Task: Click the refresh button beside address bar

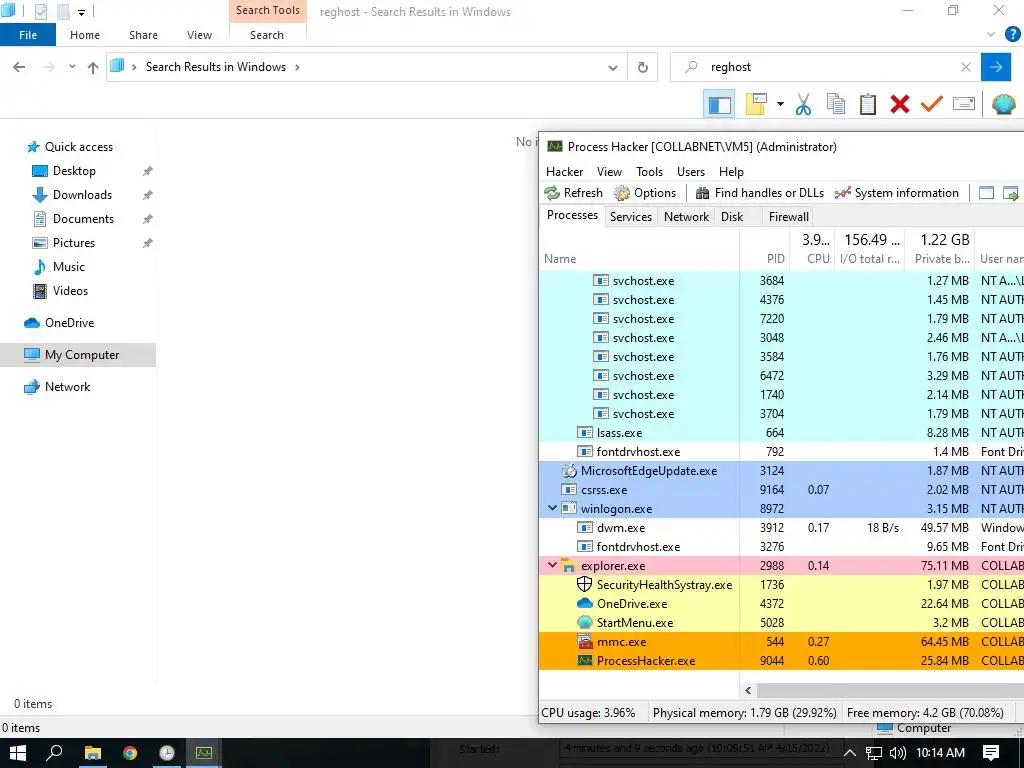Action: pos(643,67)
